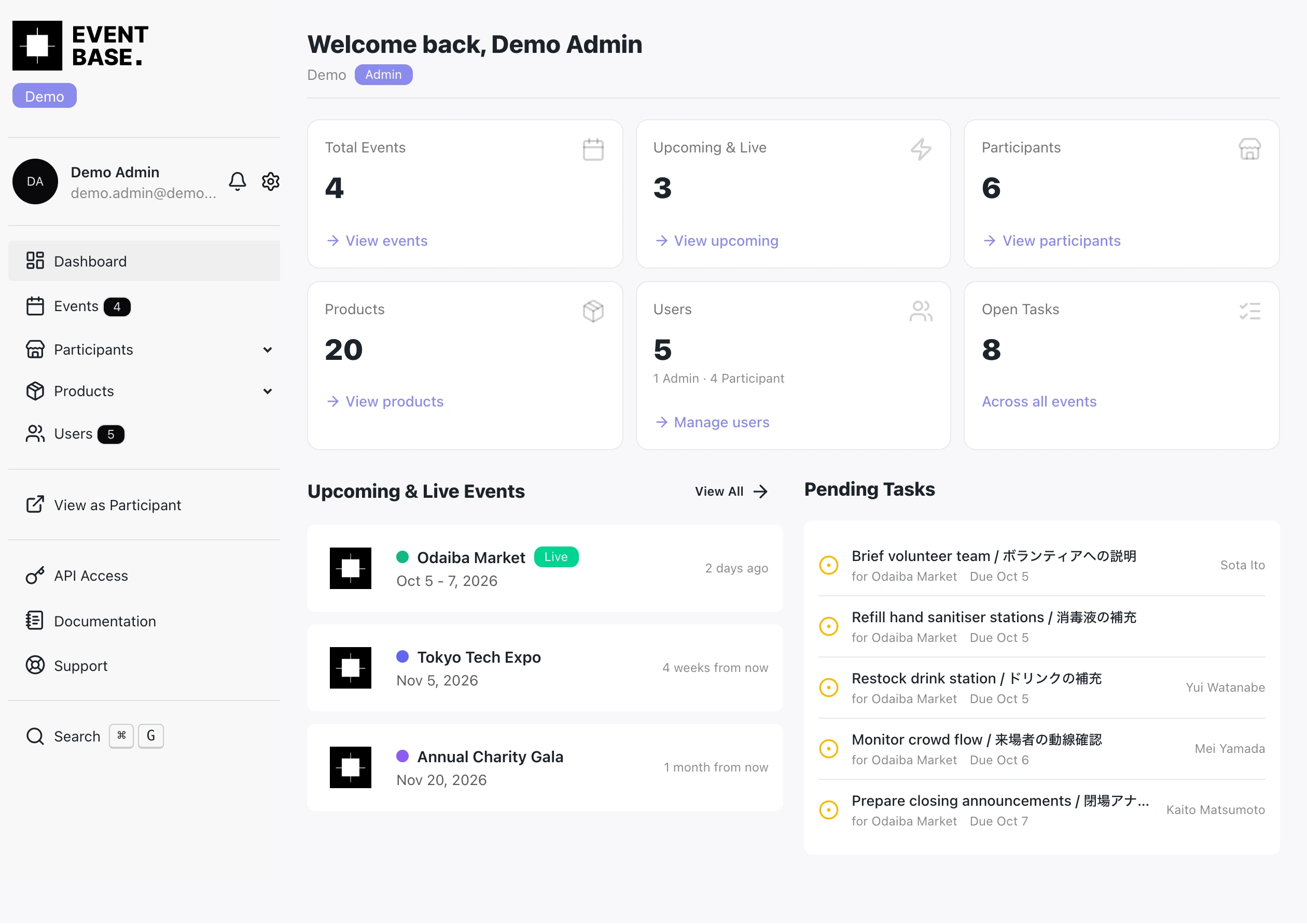This screenshot has width=1307, height=924.
Task: Open Users in sidebar
Action: point(144,434)
